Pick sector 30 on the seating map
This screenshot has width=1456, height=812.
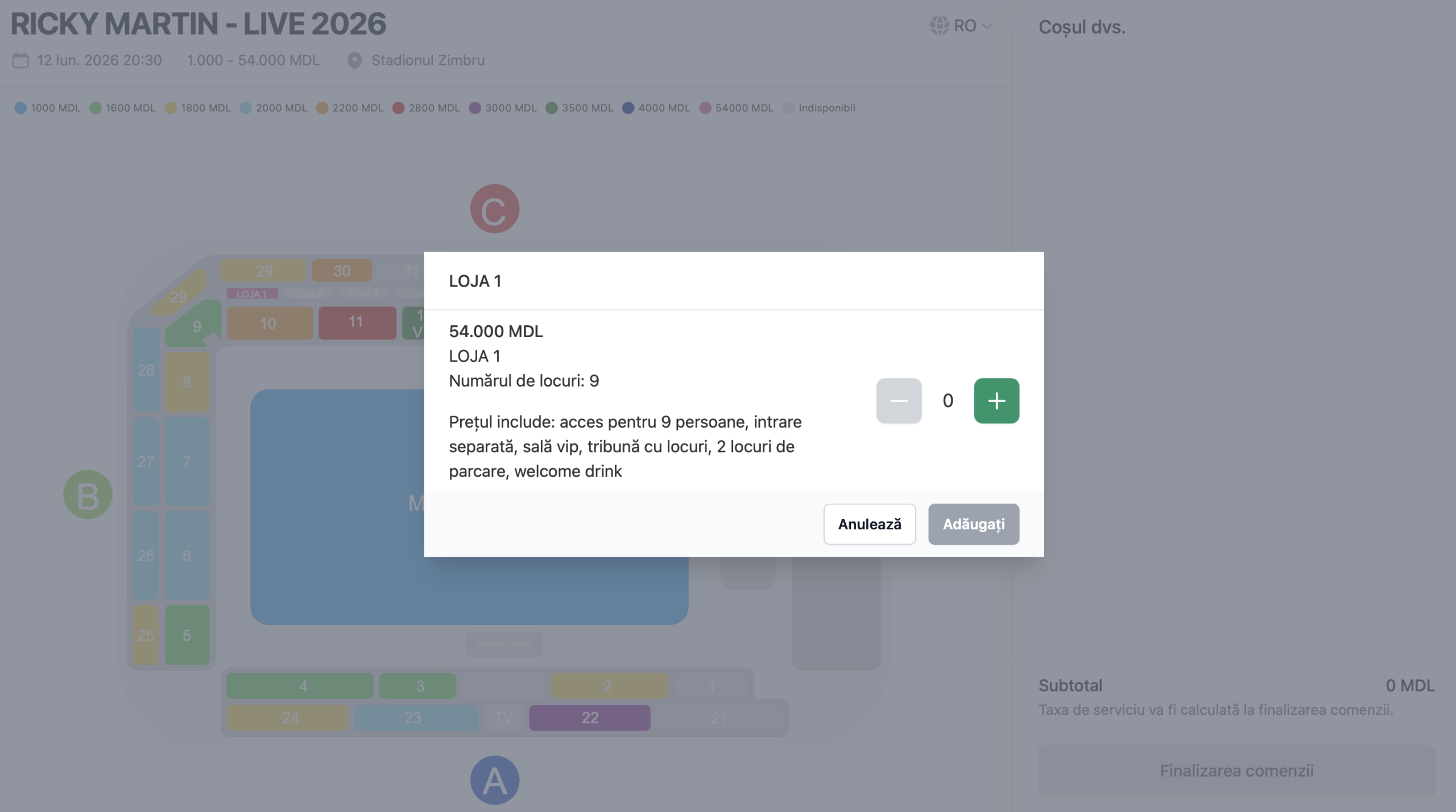[341, 271]
